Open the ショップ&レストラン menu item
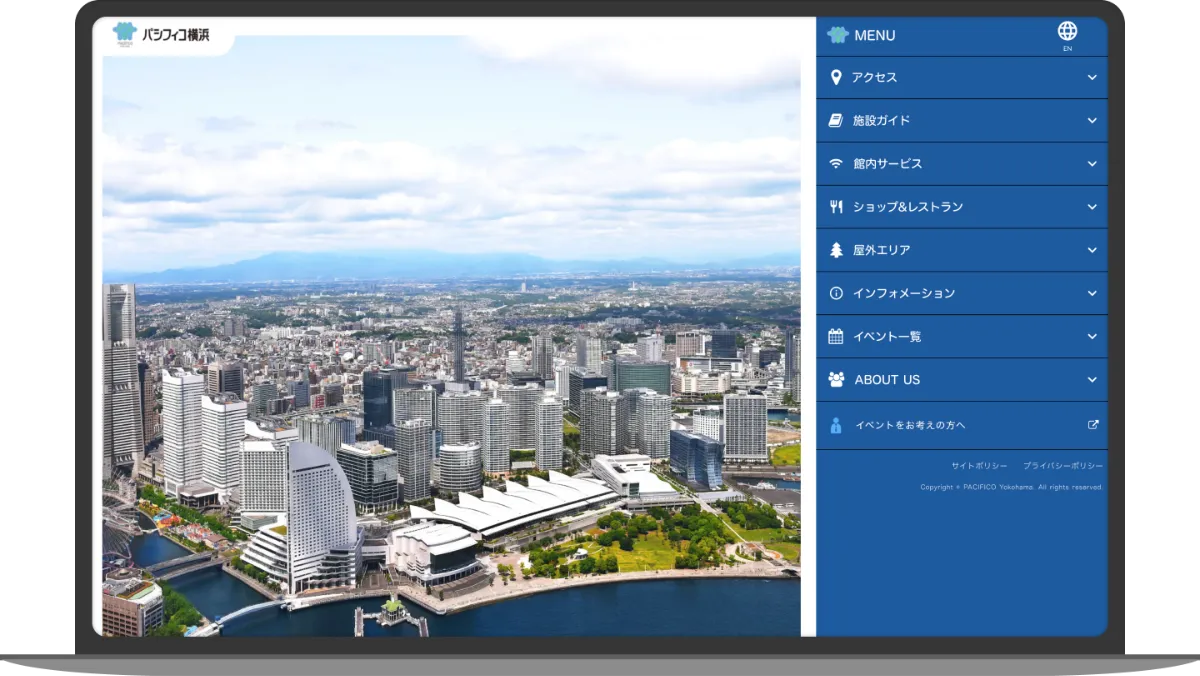This screenshot has height=676, width=1200. (962, 207)
